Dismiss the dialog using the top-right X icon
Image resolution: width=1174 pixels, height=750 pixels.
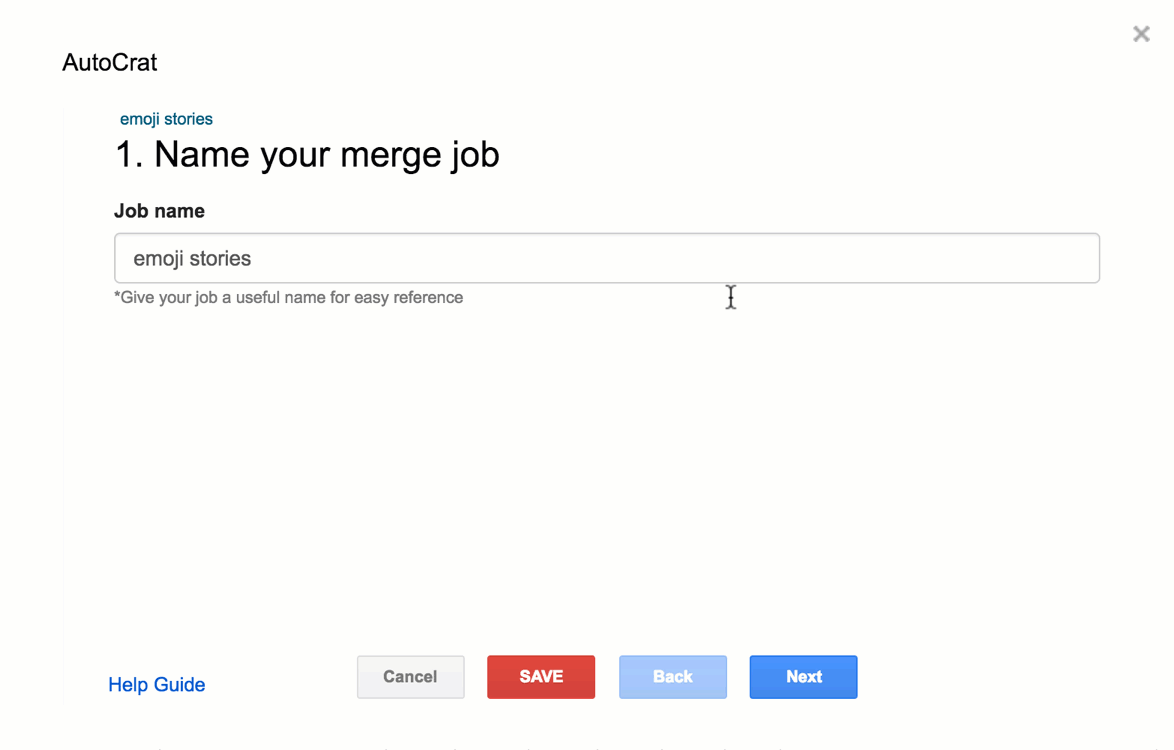[1141, 34]
